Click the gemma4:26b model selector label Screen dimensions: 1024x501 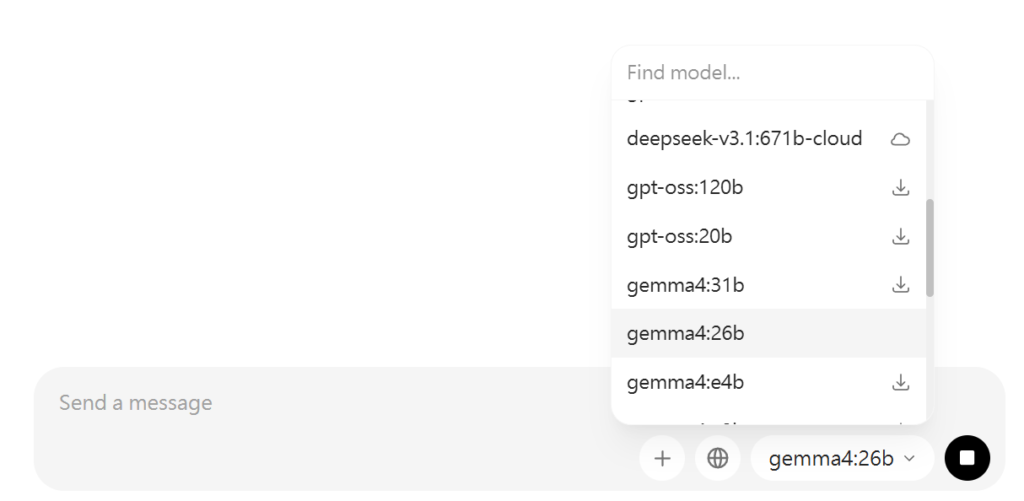point(830,458)
